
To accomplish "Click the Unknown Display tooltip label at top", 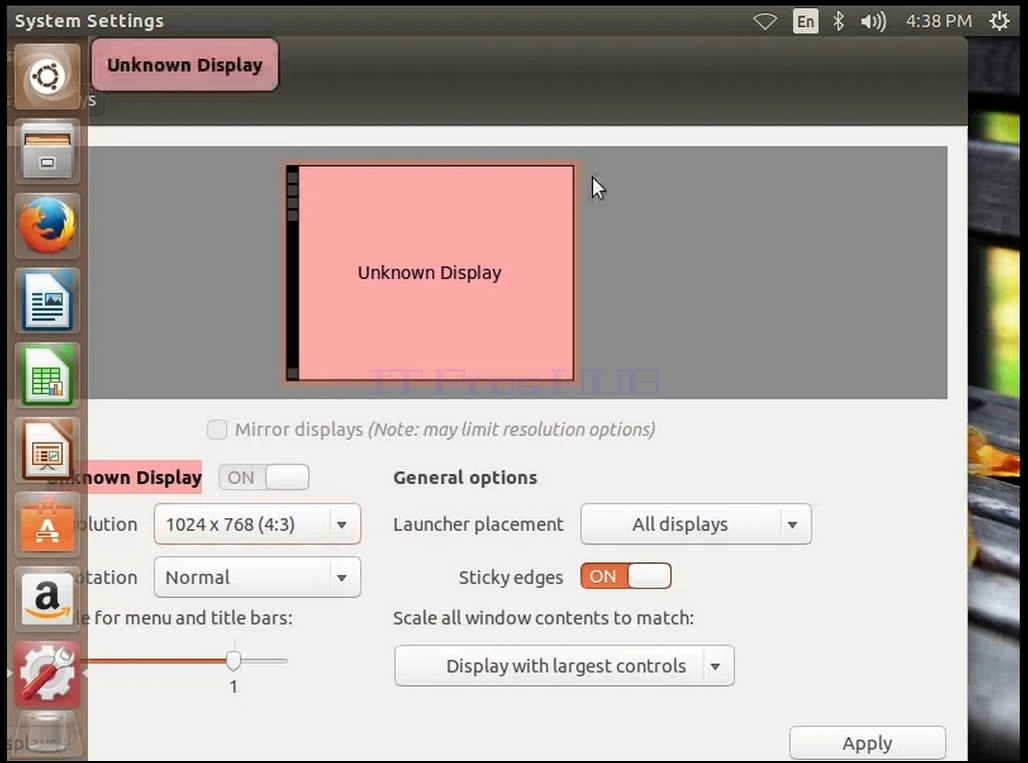I will click(x=185, y=65).
